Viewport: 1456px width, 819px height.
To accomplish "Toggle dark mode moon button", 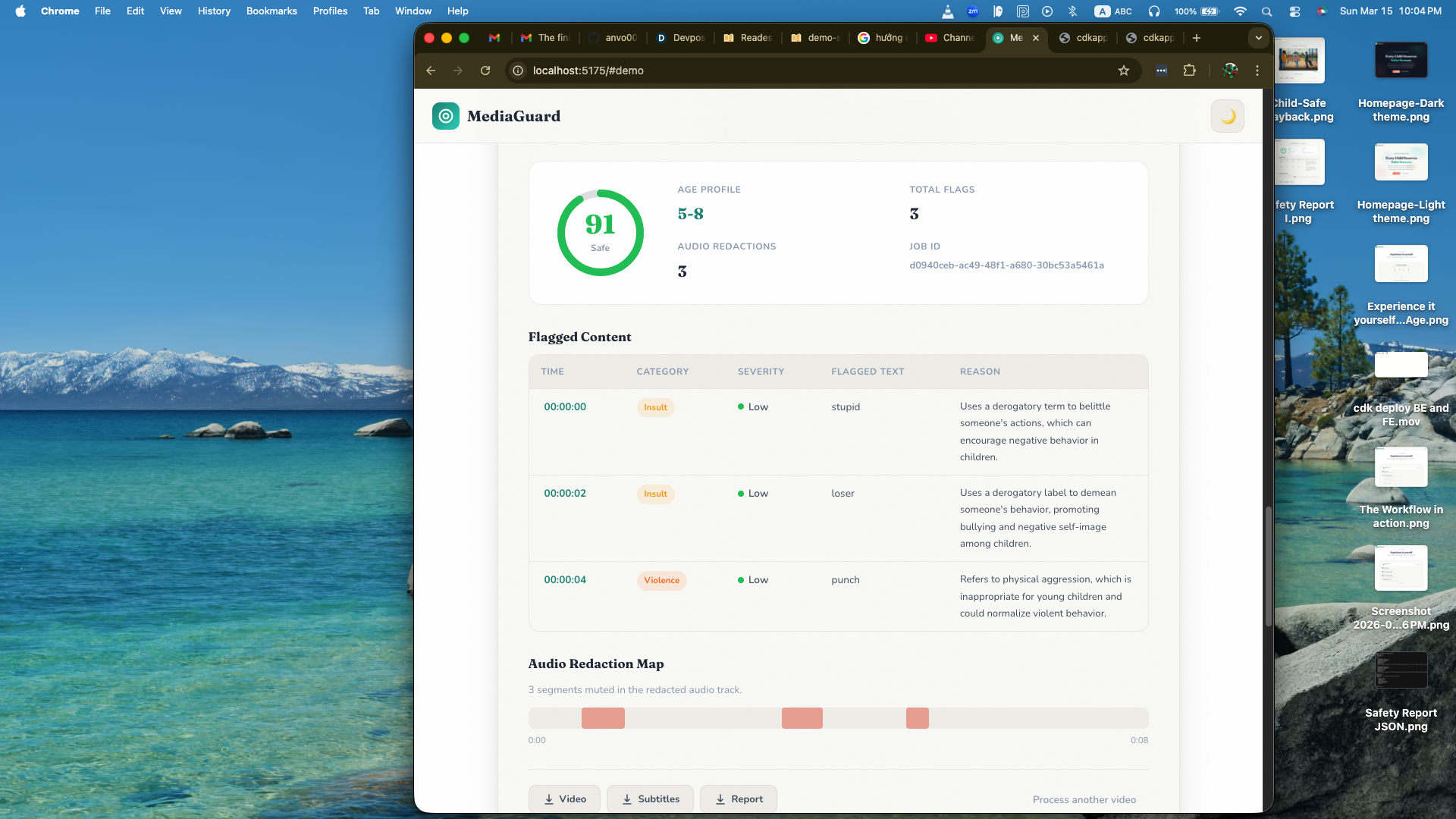I will pos(1227,116).
